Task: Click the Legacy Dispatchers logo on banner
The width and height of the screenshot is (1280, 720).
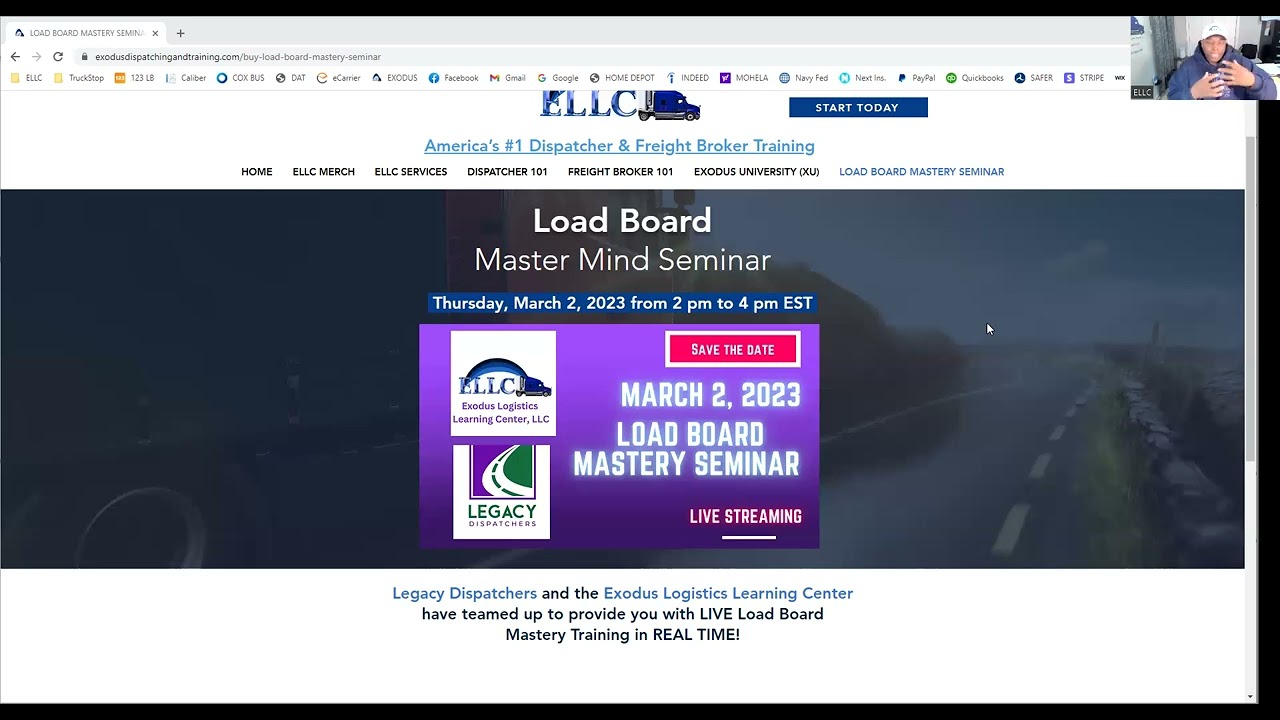Action: tap(501, 492)
